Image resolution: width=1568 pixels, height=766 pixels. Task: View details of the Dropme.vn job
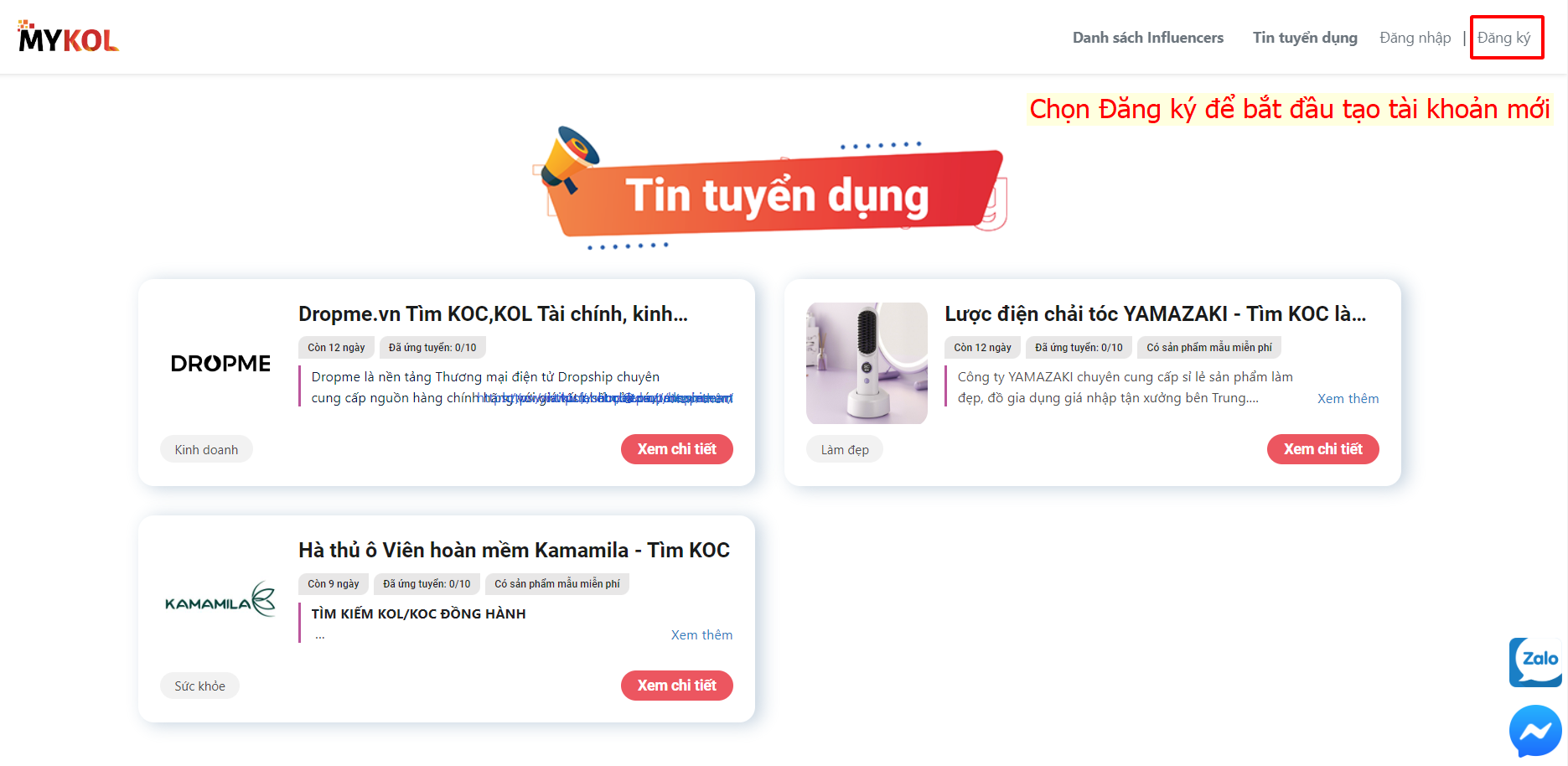pos(677,449)
